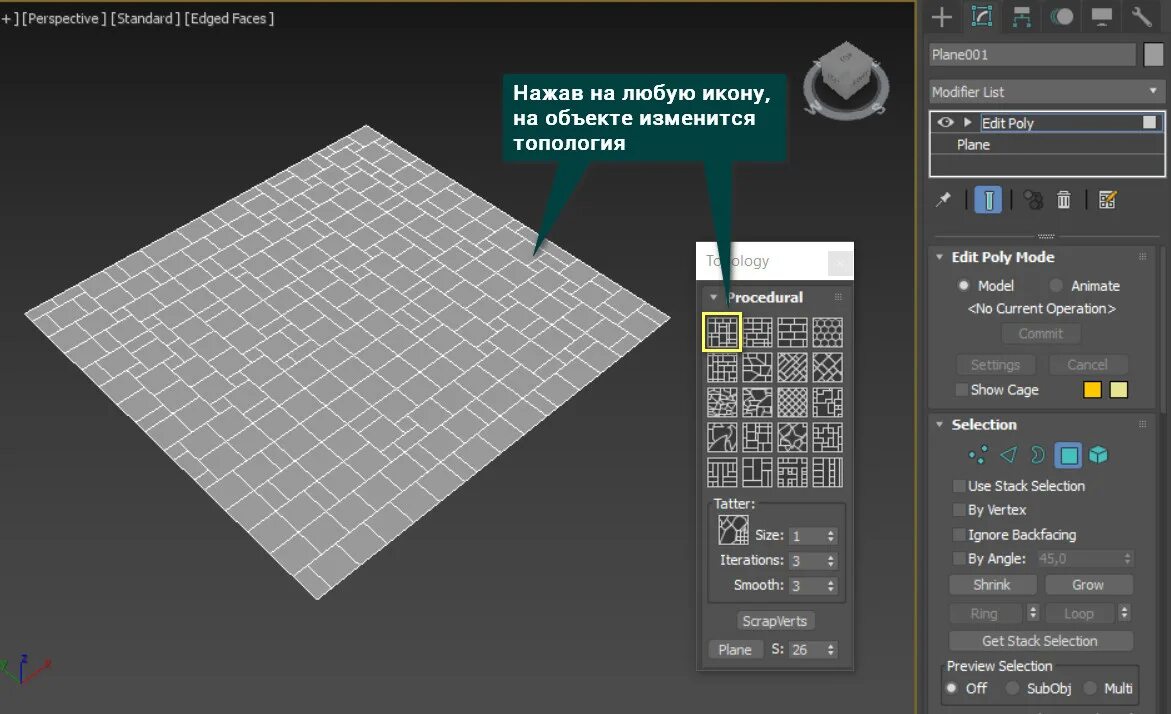Select Border sub-object level icon

click(x=1037, y=455)
